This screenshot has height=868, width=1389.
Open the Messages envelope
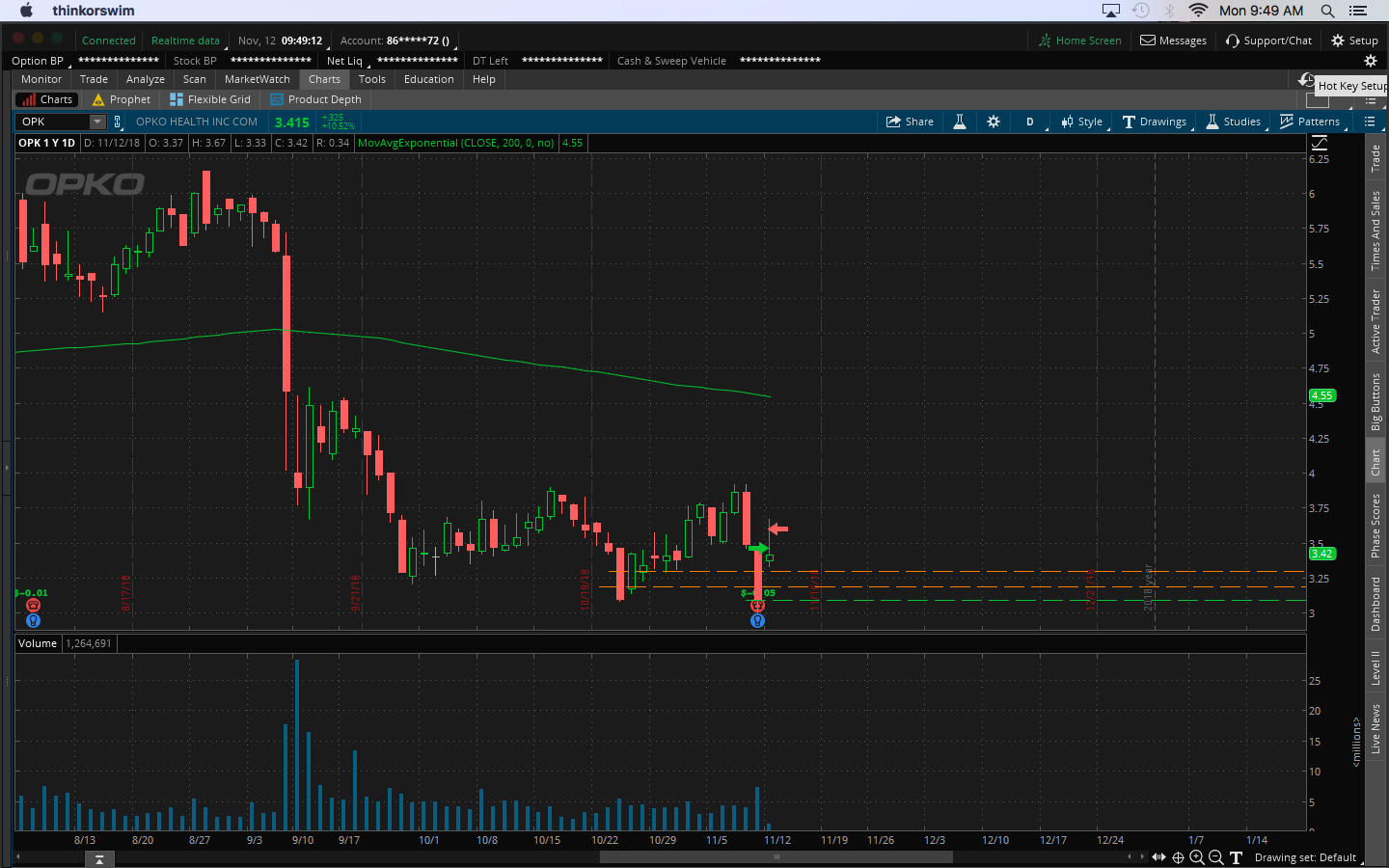point(1173,41)
